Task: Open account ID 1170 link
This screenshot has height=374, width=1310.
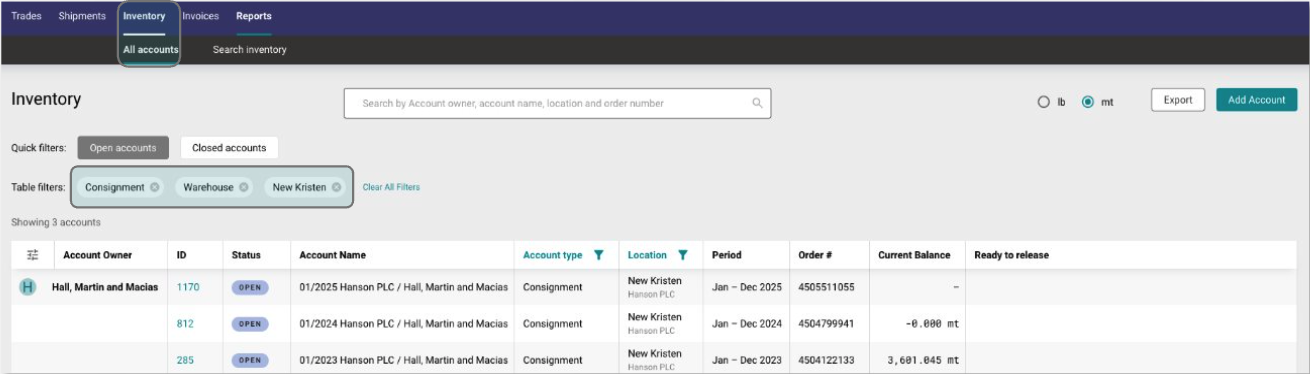Action: point(188,287)
